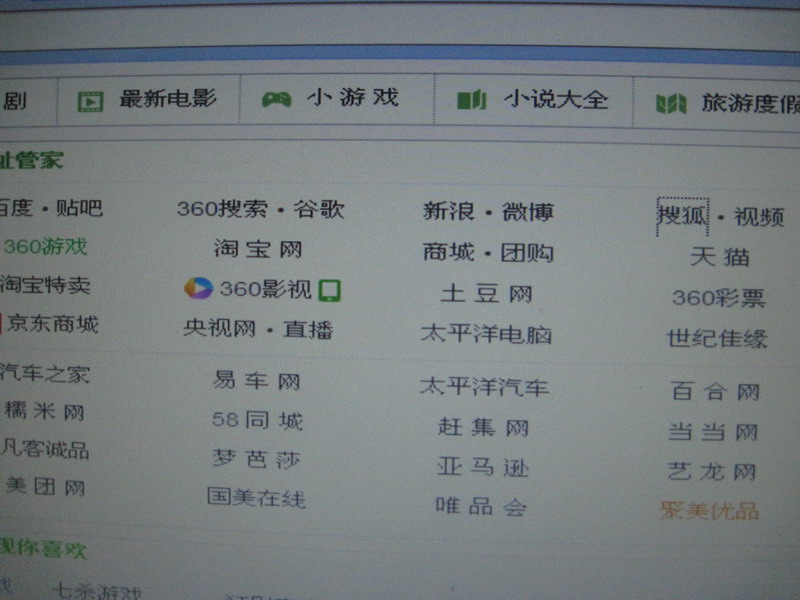Open the 微博 link
This screenshot has width=800, height=600.
click(x=528, y=212)
